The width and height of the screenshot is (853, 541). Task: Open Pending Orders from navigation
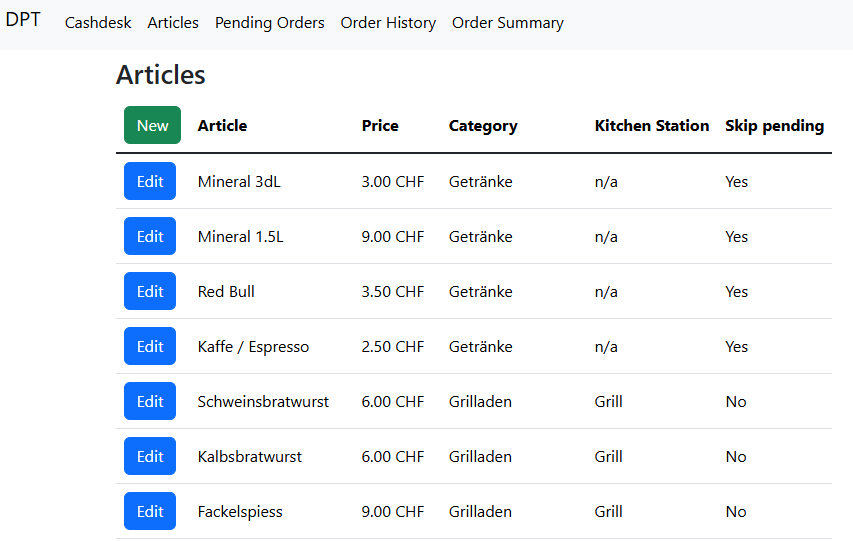click(x=269, y=23)
